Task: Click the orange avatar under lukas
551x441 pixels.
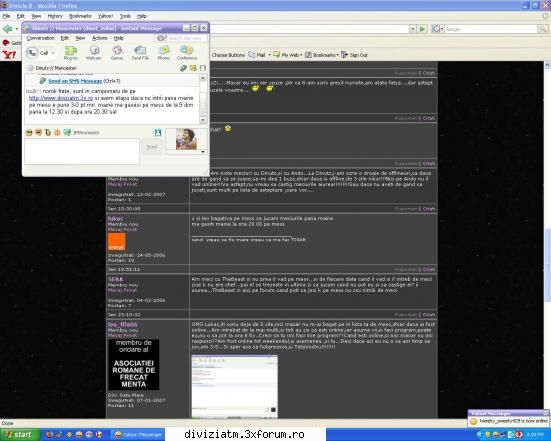Action: coord(116,242)
